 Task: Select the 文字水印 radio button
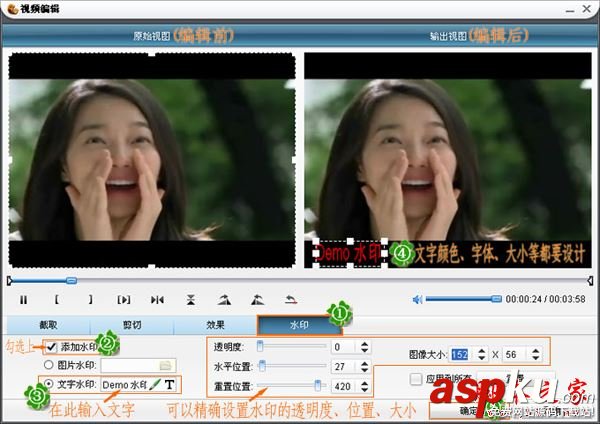tap(49, 383)
